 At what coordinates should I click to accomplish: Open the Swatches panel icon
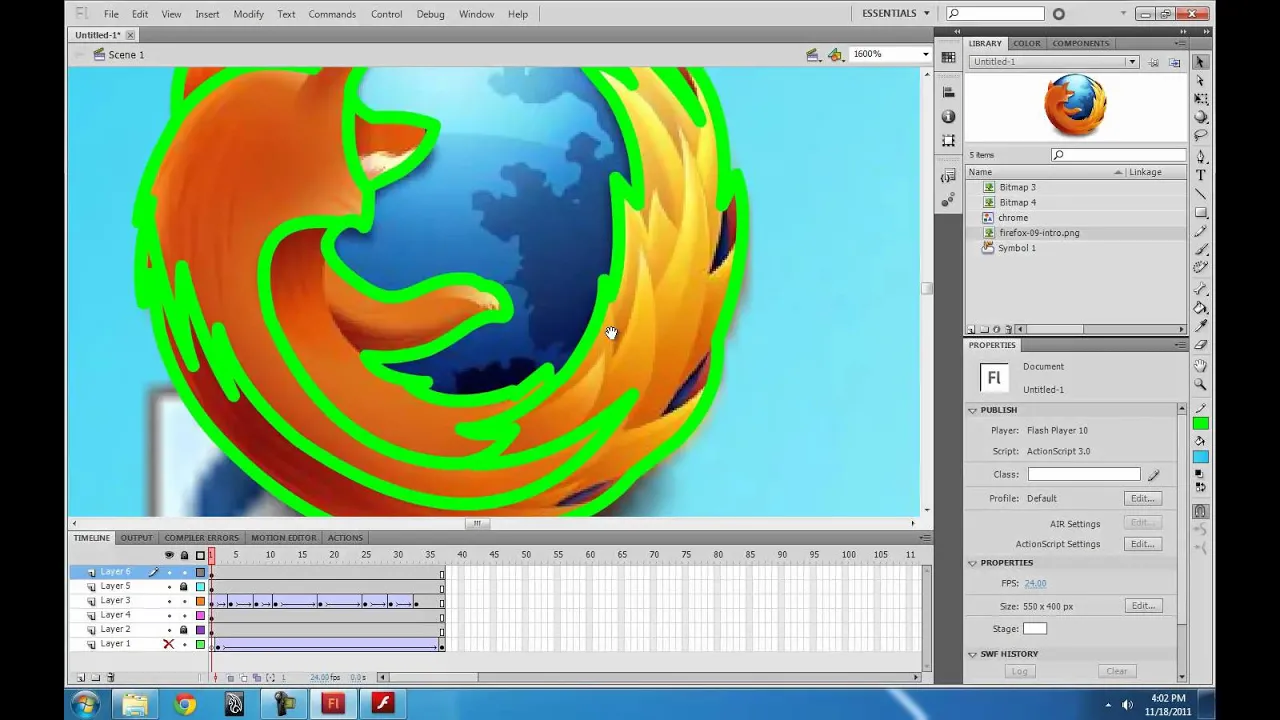click(948, 57)
